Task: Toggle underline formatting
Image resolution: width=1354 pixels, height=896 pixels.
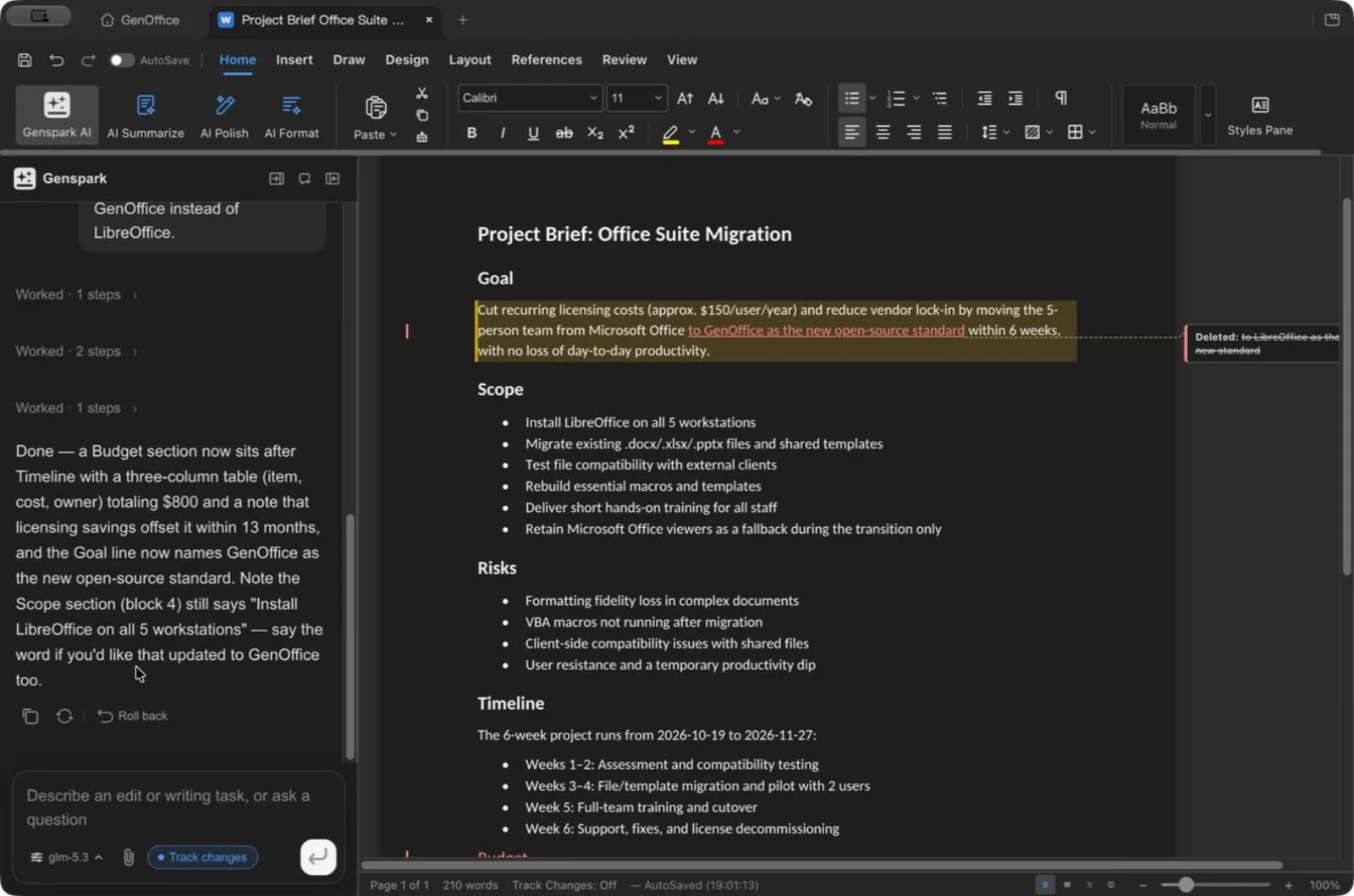Action: 533,133
